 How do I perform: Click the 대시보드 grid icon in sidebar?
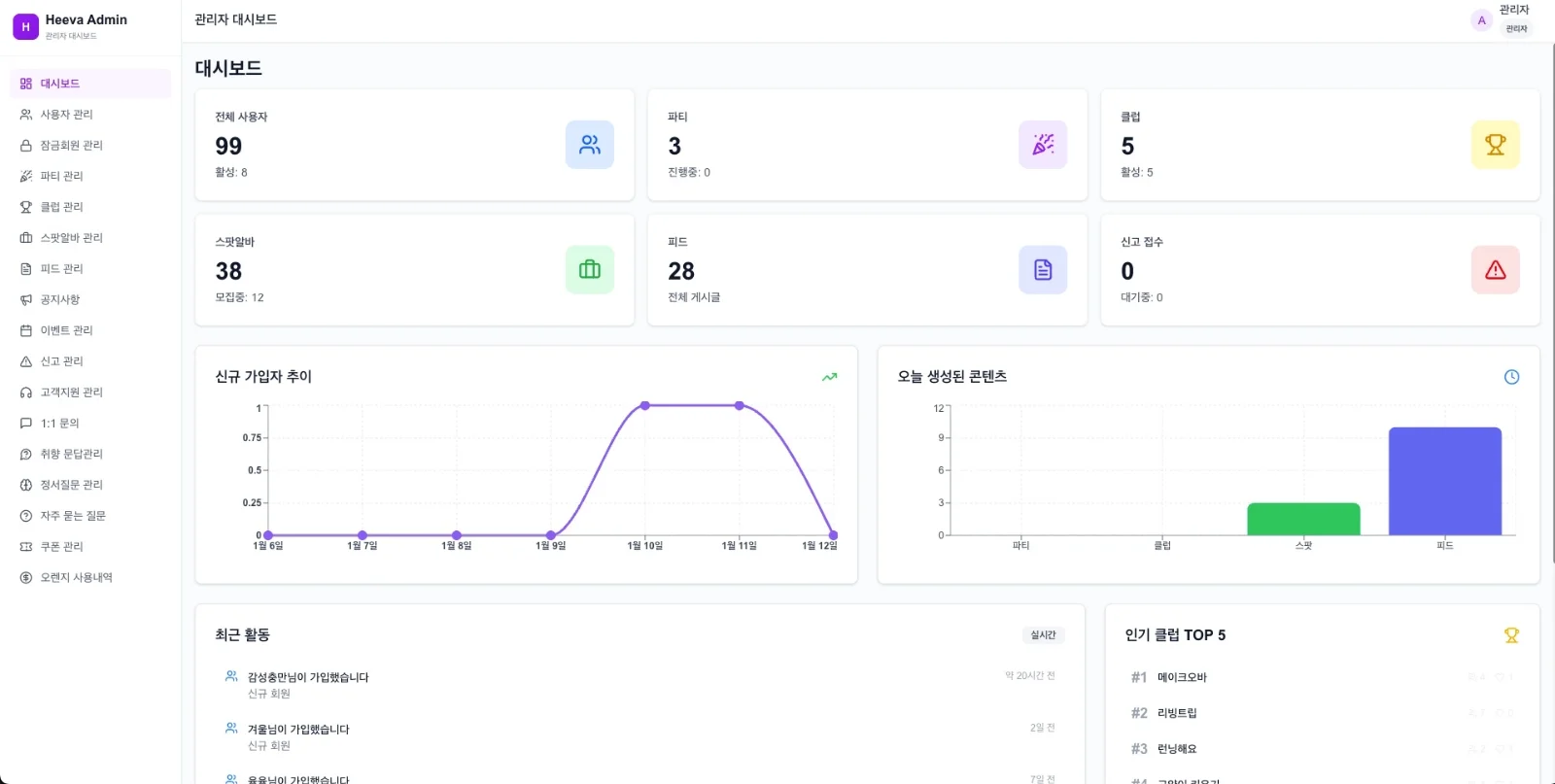point(26,84)
